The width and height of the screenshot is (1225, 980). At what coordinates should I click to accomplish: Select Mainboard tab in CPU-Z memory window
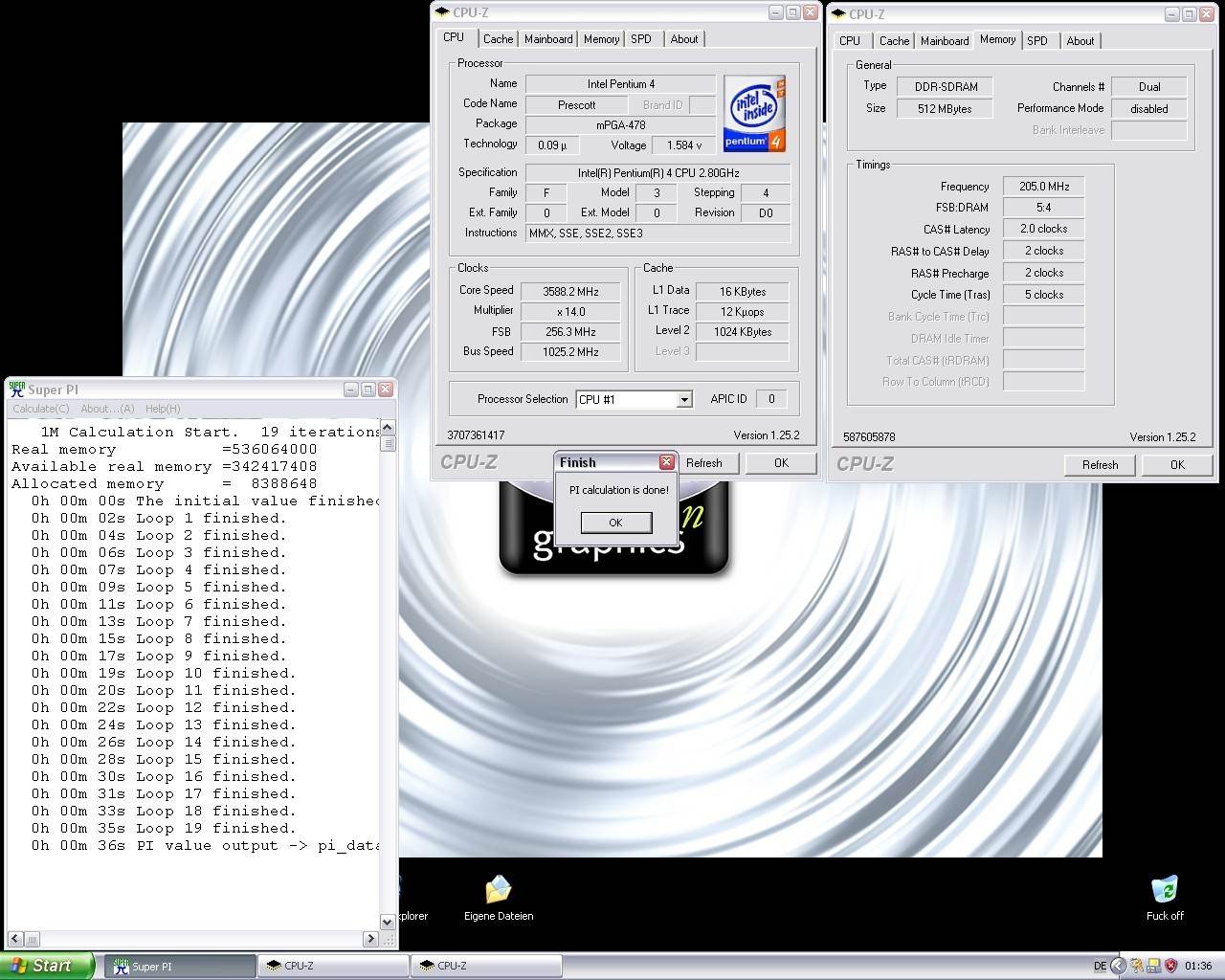click(945, 41)
